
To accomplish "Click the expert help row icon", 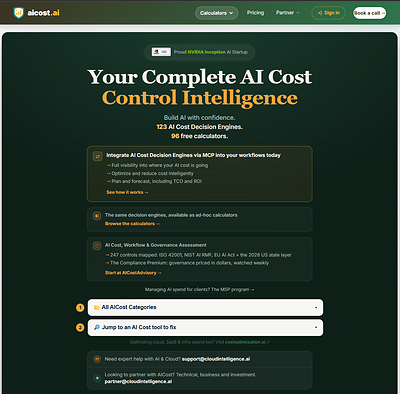I will [x=97, y=359].
